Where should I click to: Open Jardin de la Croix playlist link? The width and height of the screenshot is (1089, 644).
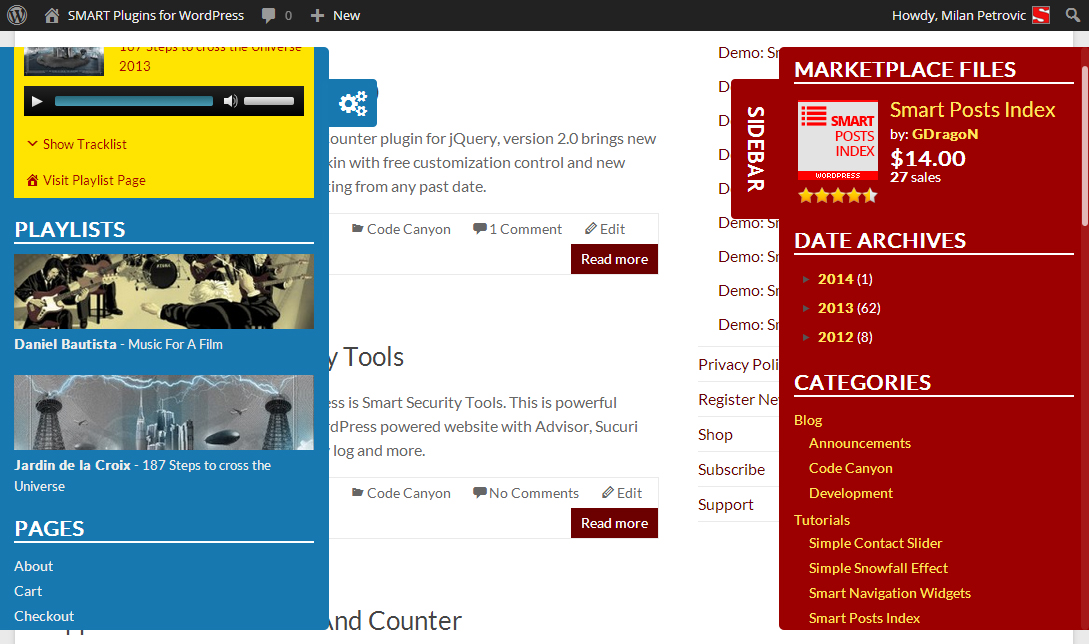[142, 476]
